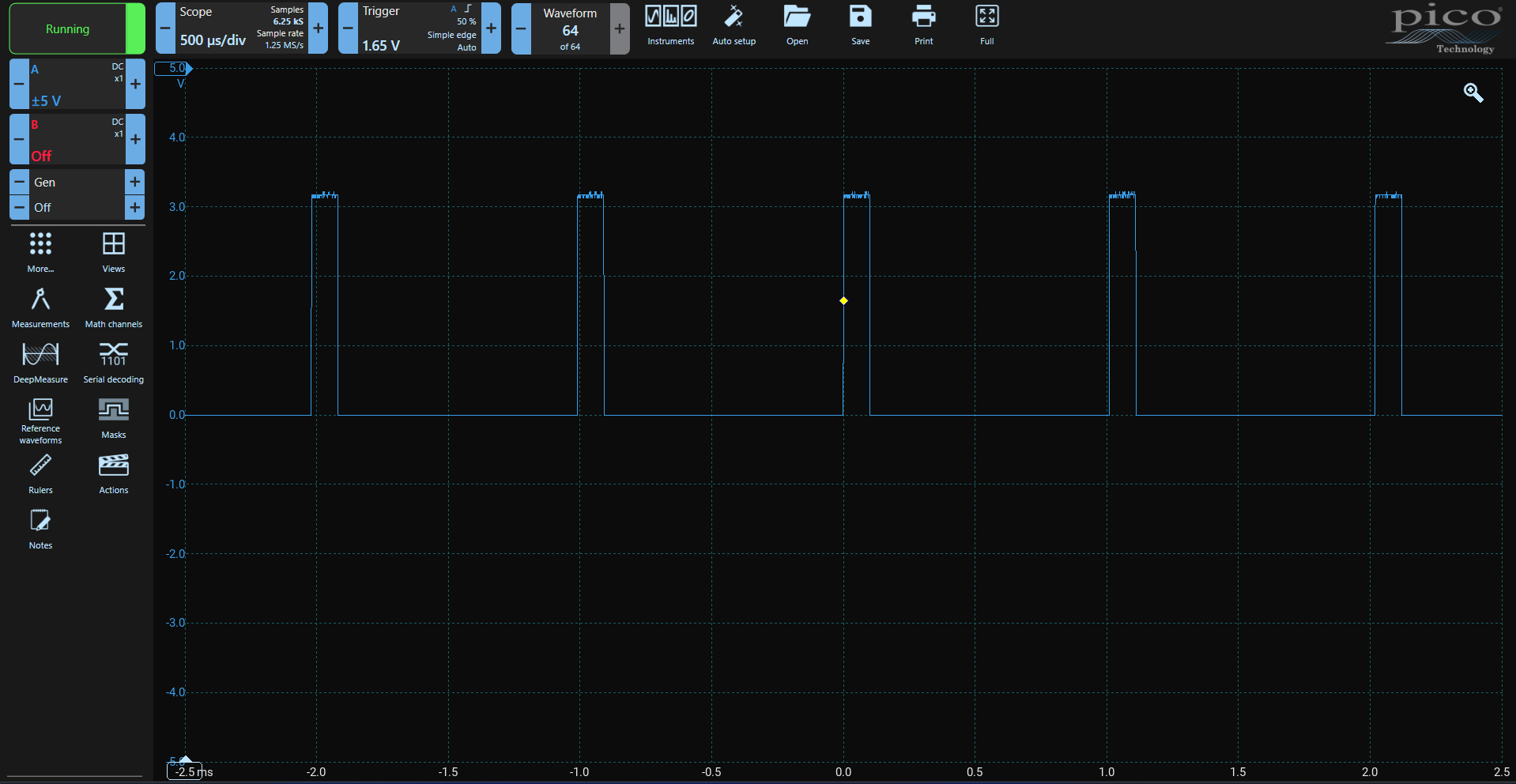The image size is (1516, 784).
Task: Run Auto setup
Action: 734,25
